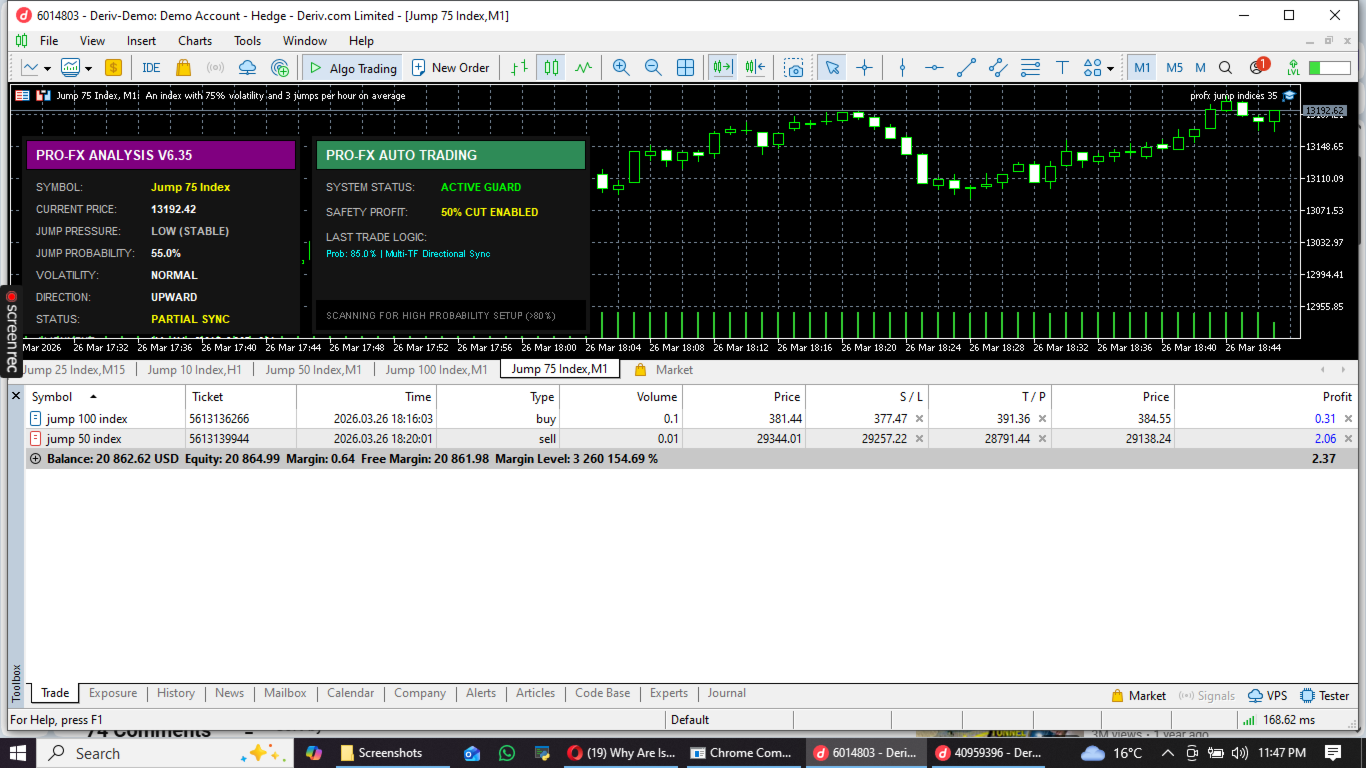Image resolution: width=1366 pixels, height=768 pixels.
Task: Remove stop loss 377.47 on jump 100
Action: click(919, 419)
